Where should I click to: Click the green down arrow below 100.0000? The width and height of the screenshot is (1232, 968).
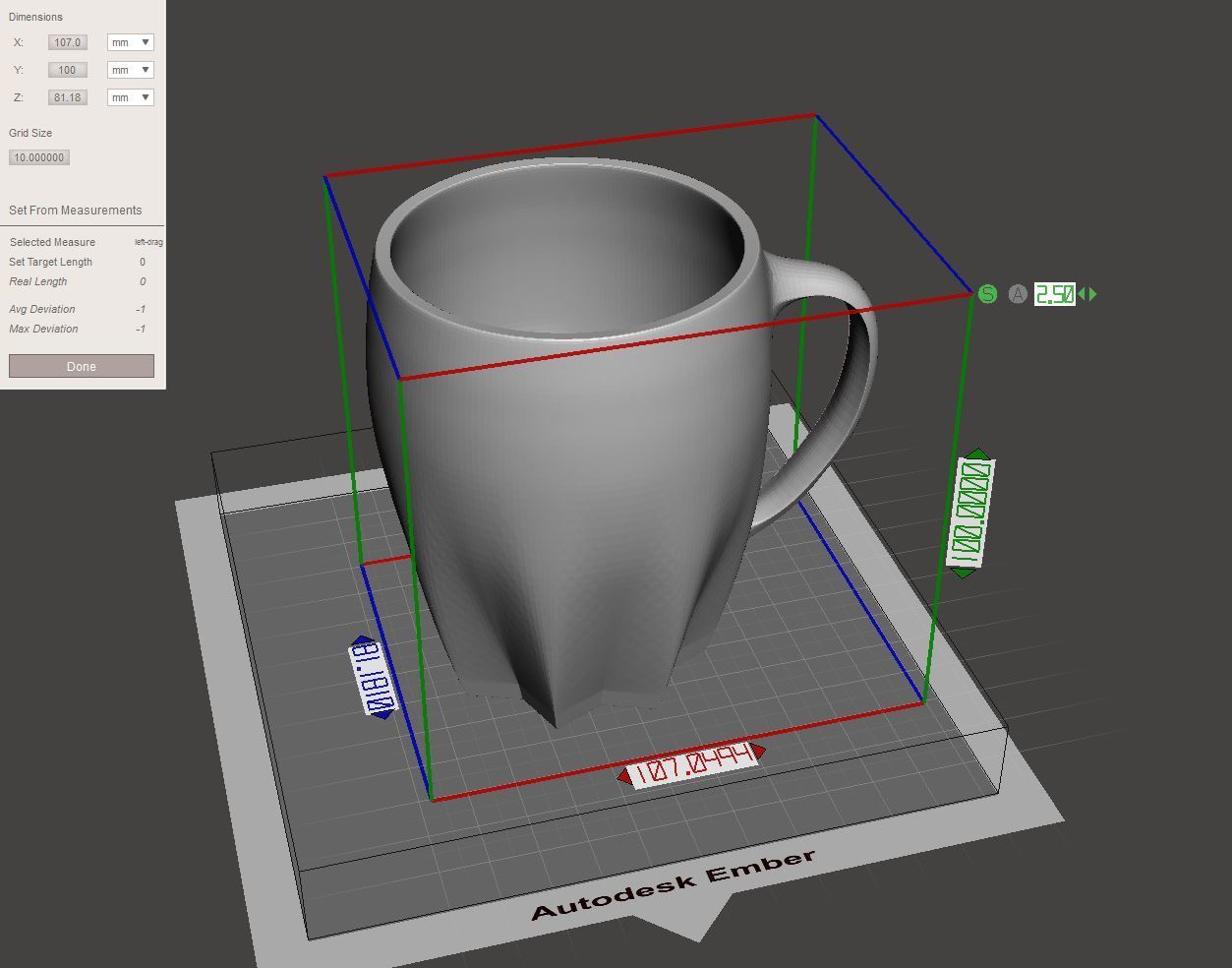point(963,572)
